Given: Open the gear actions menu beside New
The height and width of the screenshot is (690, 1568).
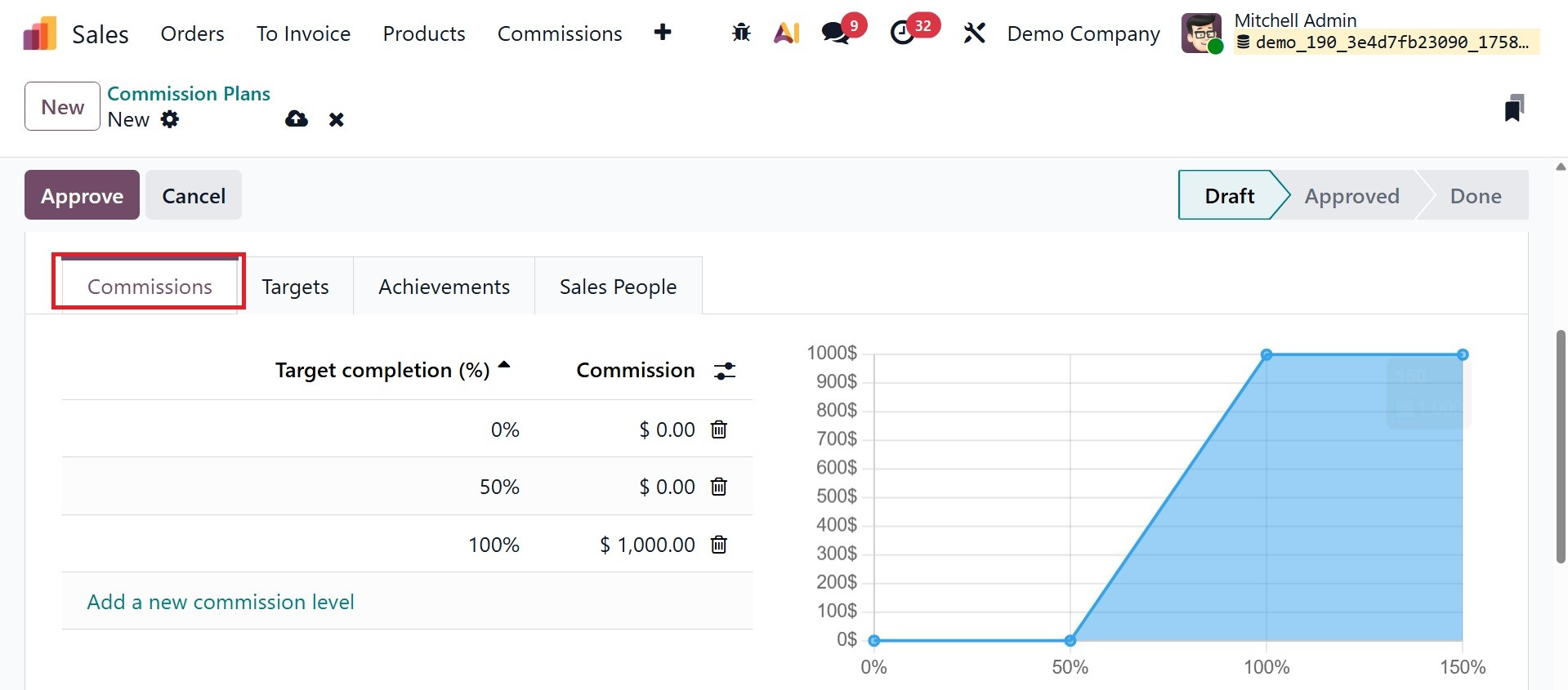Looking at the screenshot, I should 170,119.
